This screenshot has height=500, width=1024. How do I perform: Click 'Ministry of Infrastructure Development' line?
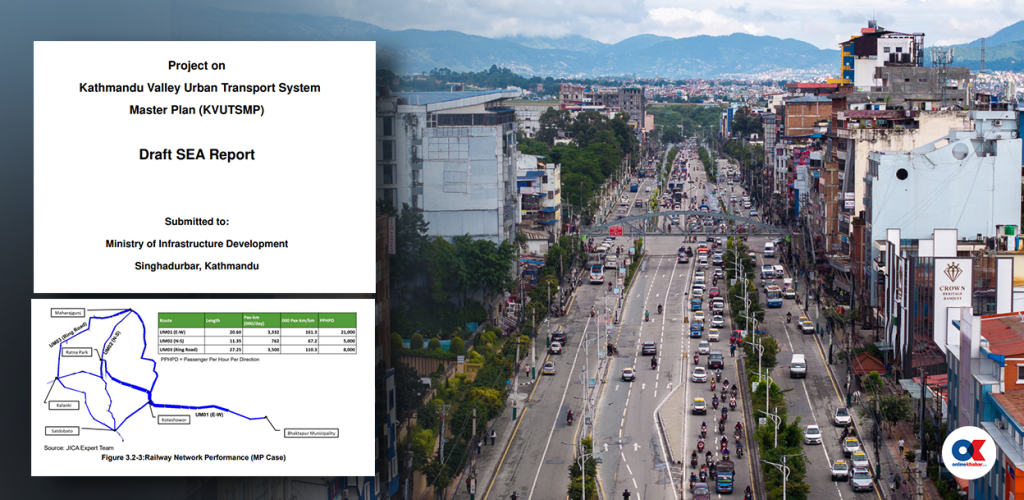[197, 243]
